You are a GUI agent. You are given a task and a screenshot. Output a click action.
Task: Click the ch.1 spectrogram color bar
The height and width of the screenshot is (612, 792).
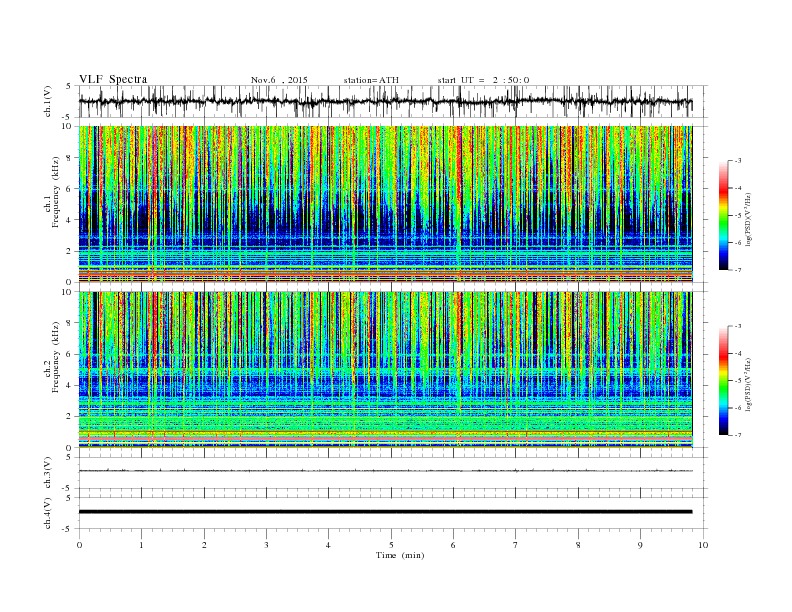coord(723,216)
